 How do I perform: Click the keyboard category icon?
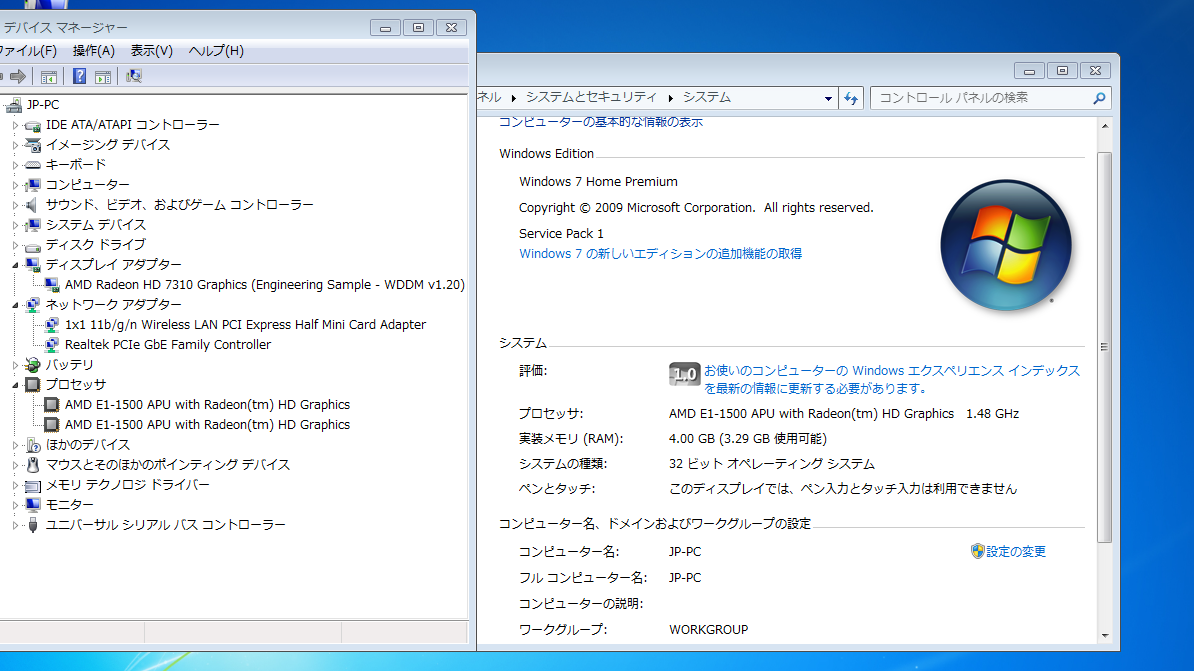click(33, 165)
